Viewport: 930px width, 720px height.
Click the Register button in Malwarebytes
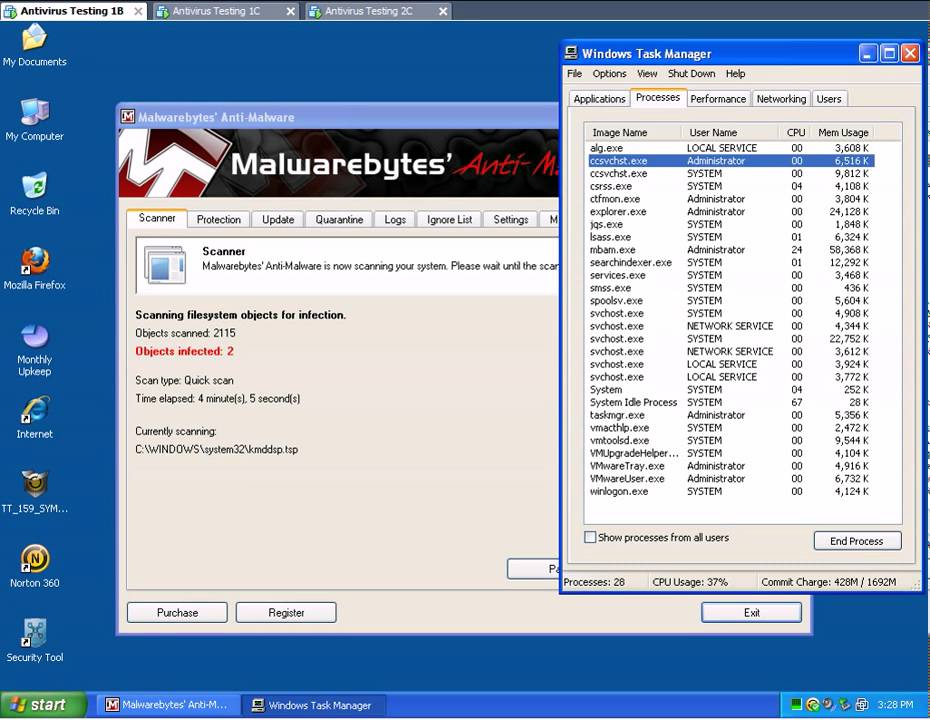[x=286, y=613]
